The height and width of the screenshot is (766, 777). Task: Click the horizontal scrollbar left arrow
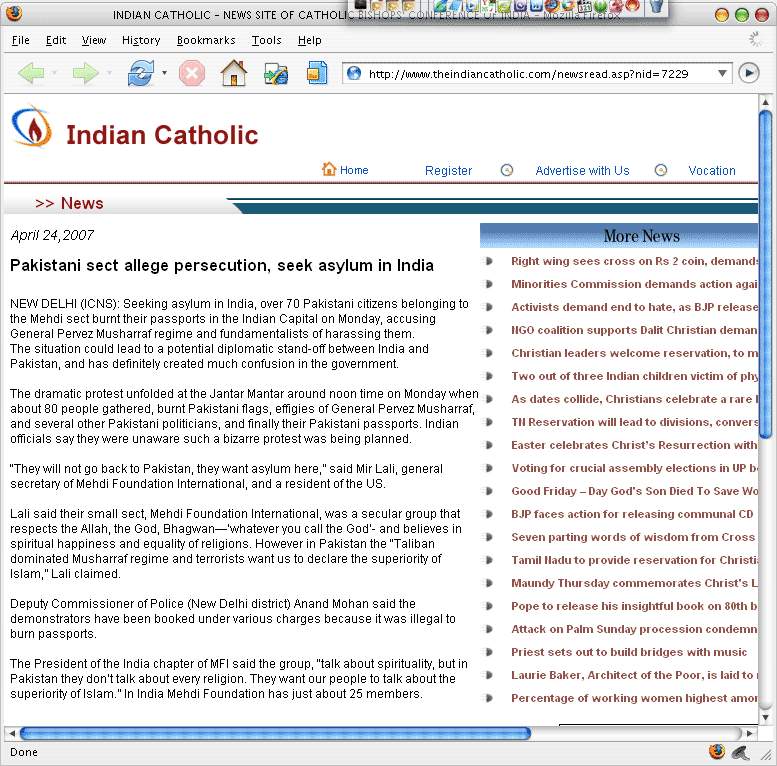[x=12, y=733]
